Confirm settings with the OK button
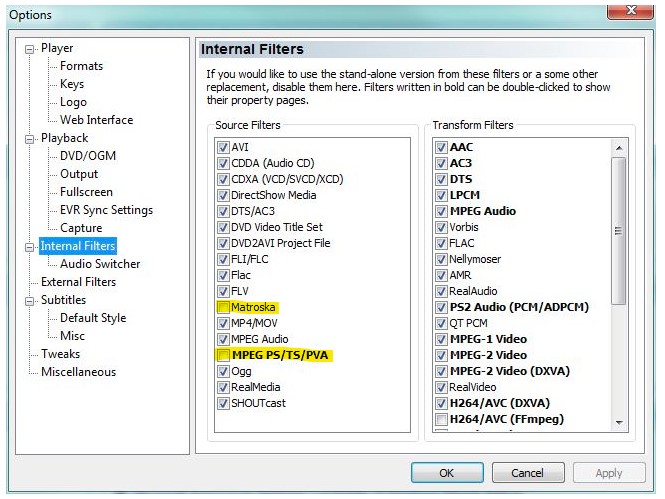665x499 pixels. 447,473
